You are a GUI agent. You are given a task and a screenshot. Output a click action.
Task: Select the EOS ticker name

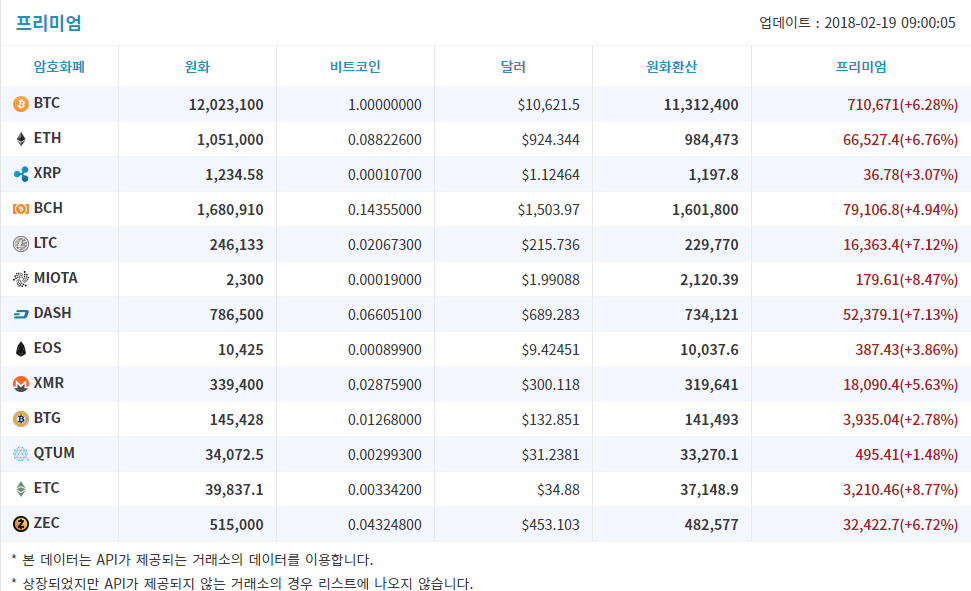47,348
